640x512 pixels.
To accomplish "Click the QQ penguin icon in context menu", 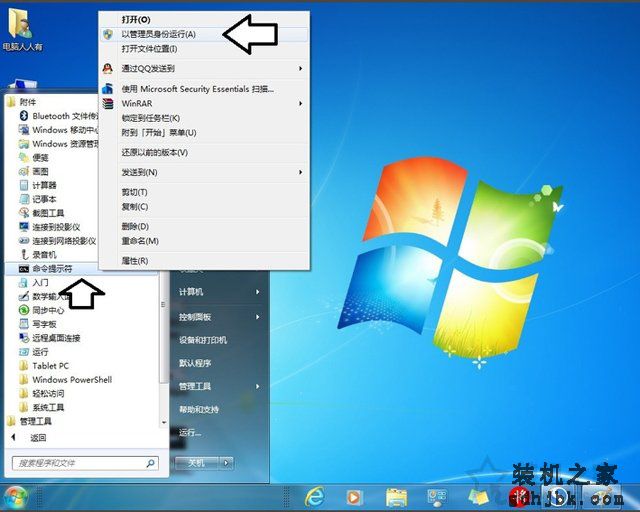I will 108,69.
